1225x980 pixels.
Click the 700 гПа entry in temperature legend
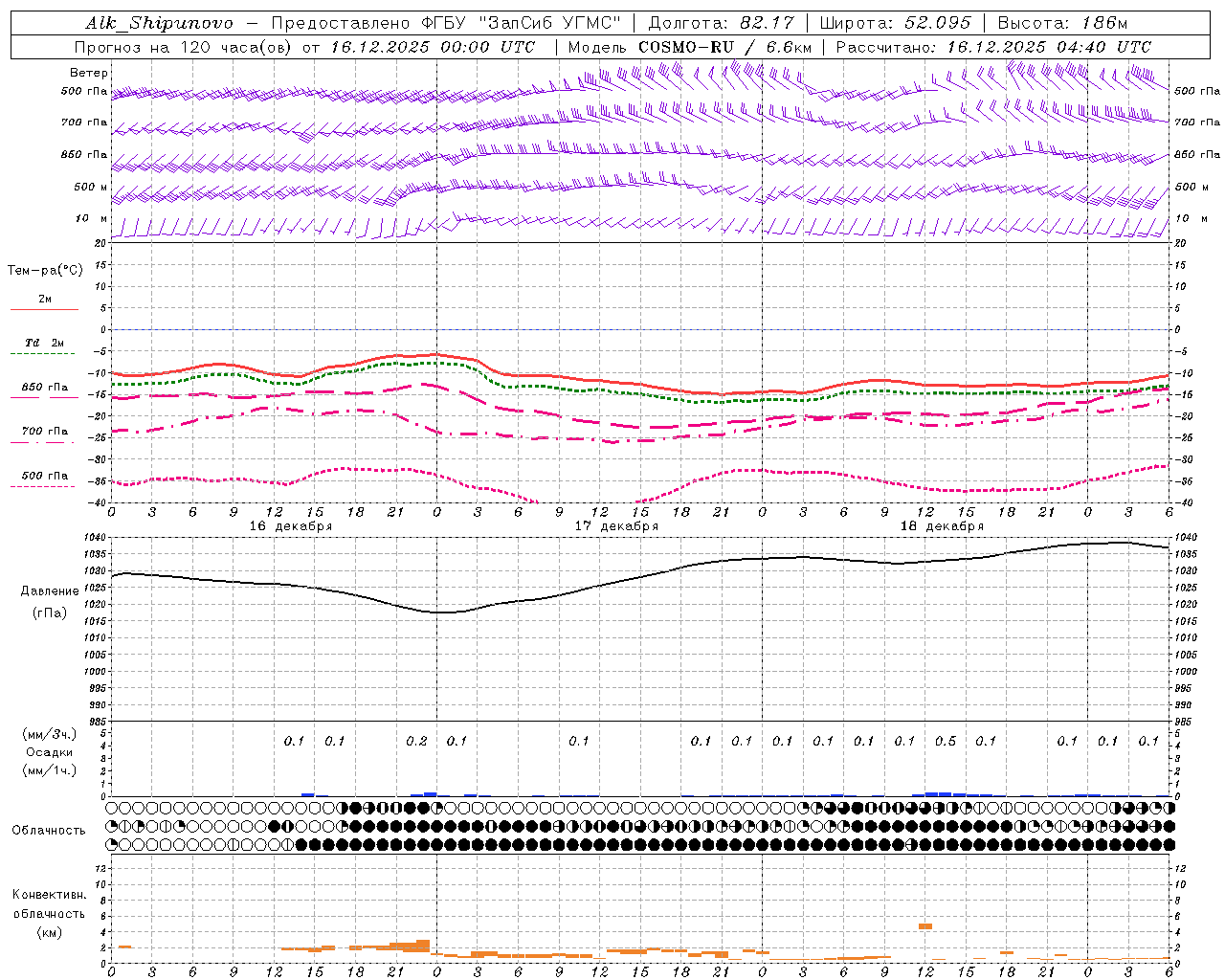pyautogui.click(x=45, y=432)
